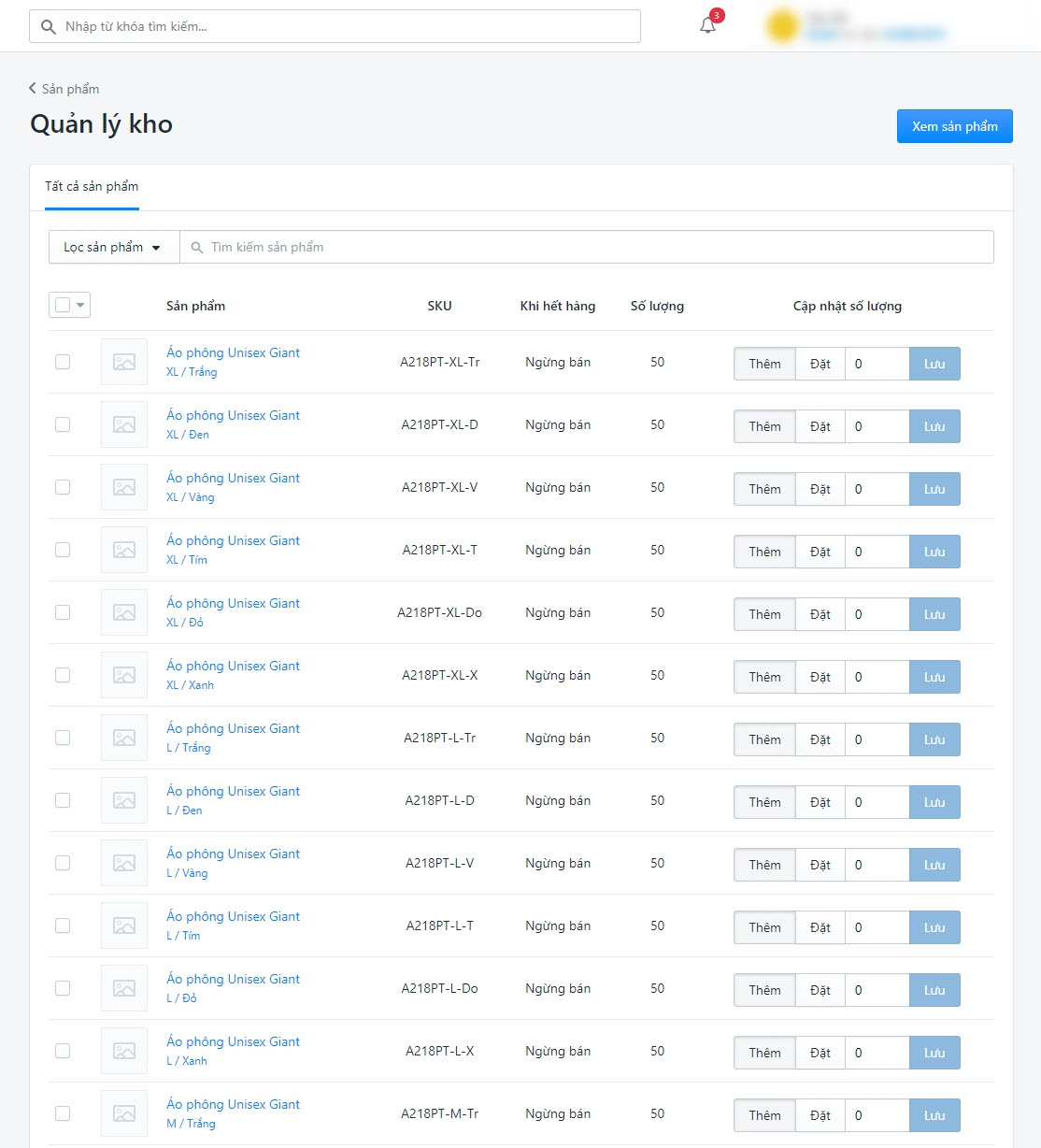Click image placeholder for XL / Đỏ product
This screenshot has width=1041, height=1148.
coord(124,612)
